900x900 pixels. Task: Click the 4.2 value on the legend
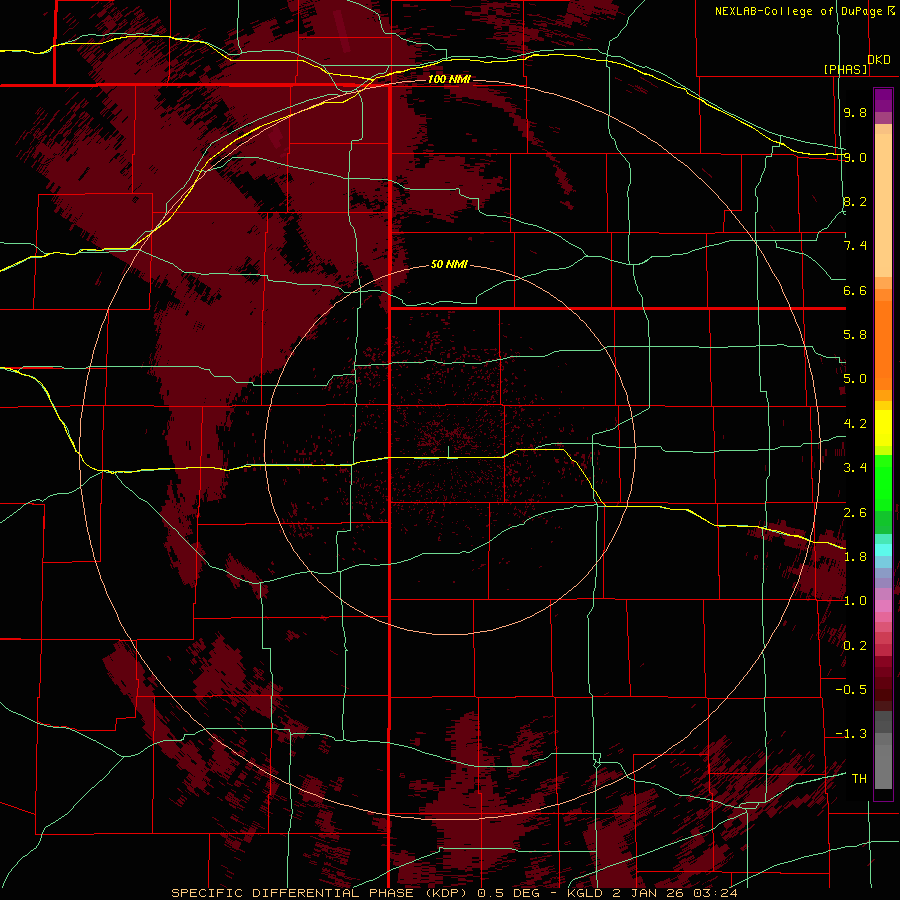[x=855, y=424]
